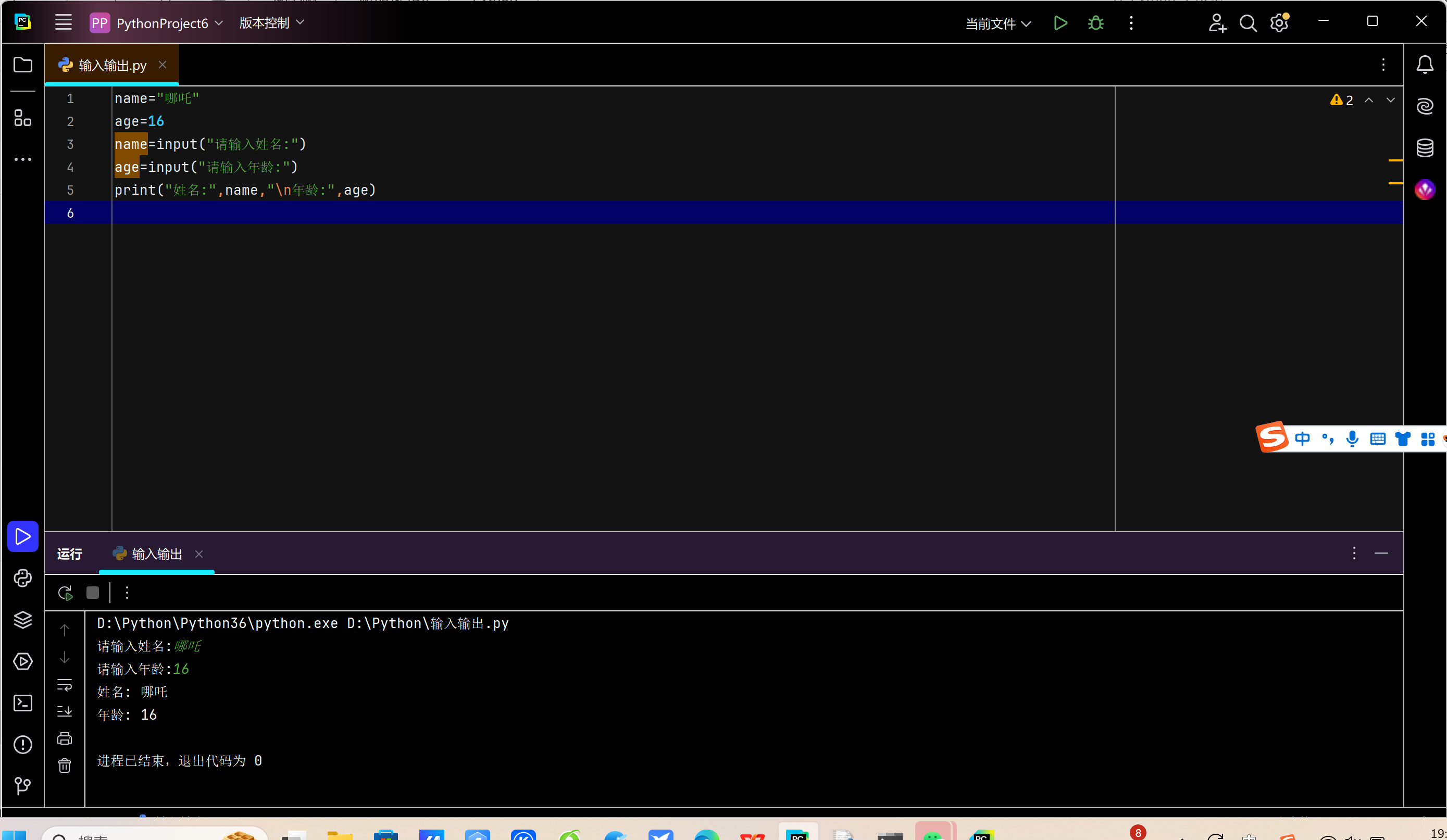Open the Database tool window
Viewport: 1447px width, 840px height.
pyautogui.click(x=1425, y=147)
